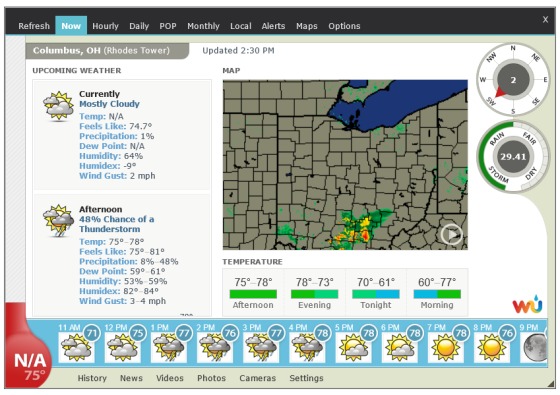View the Alerts tab

(273, 26)
